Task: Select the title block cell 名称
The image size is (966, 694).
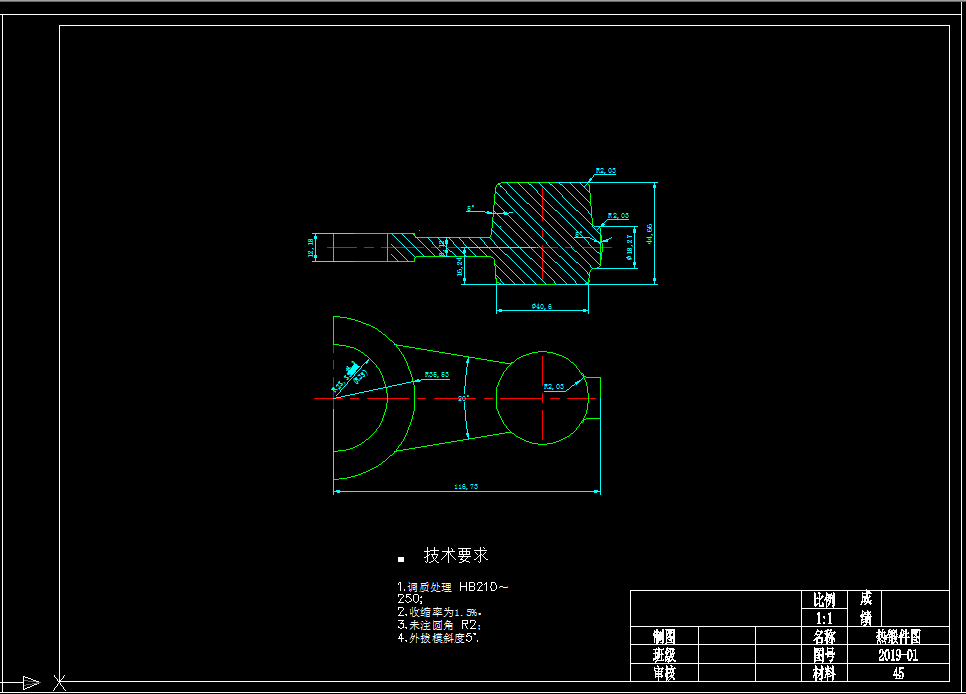Action: pyautogui.click(x=824, y=637)
